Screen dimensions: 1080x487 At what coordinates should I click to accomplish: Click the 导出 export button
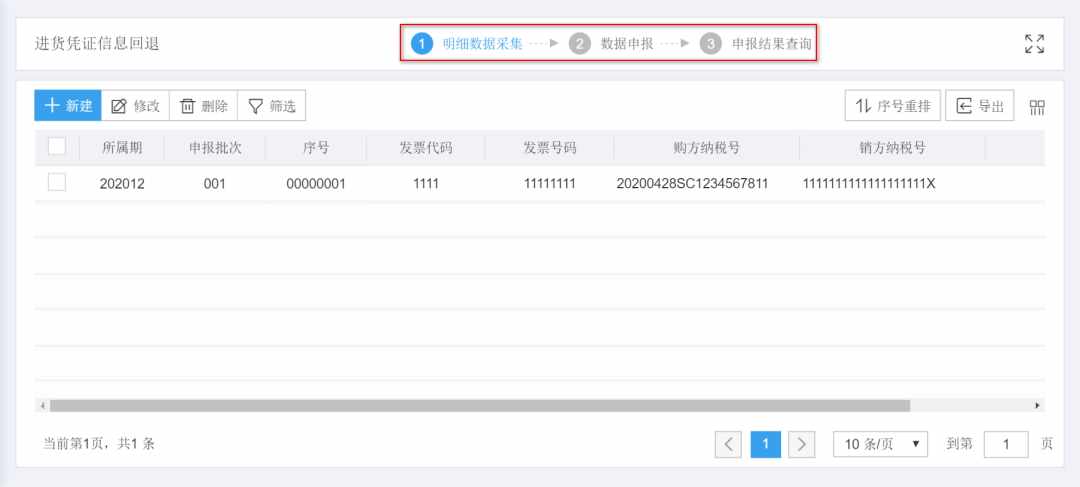[979, 105]
